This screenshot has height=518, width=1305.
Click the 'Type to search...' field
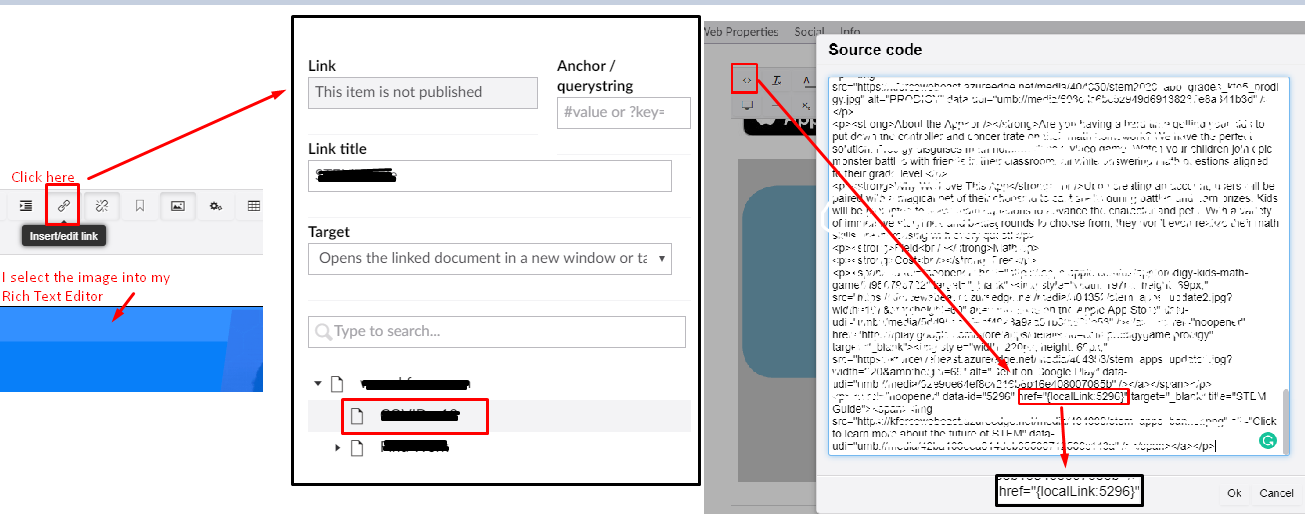[x=497, y=331]
